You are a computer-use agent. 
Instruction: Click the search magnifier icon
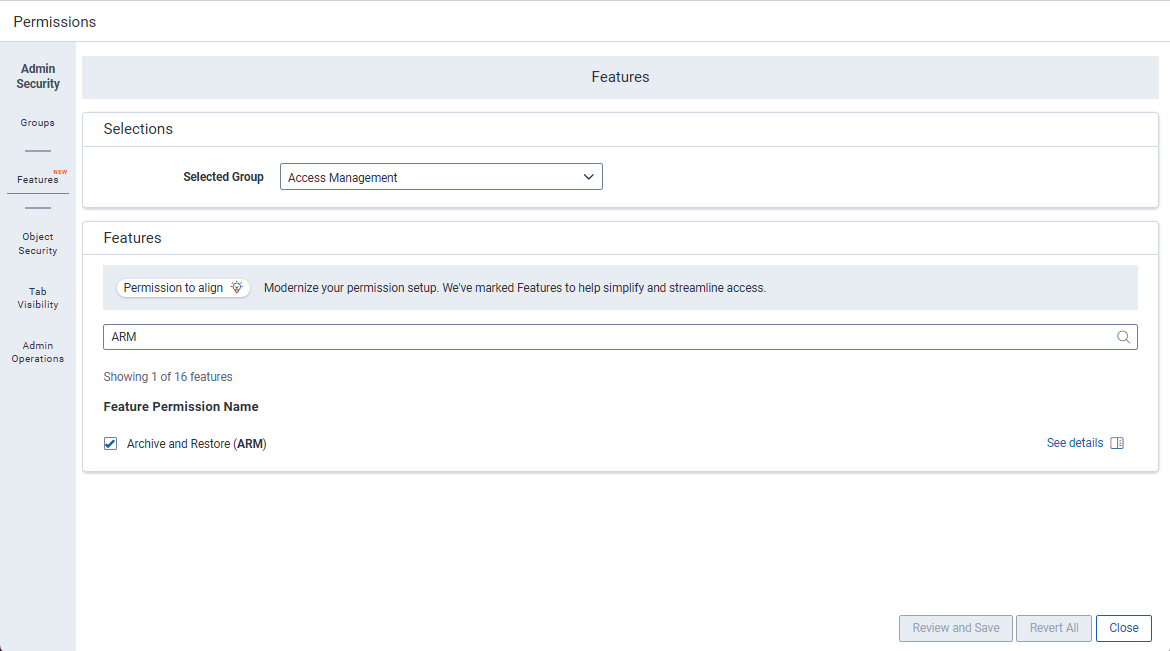(1123, 337)
